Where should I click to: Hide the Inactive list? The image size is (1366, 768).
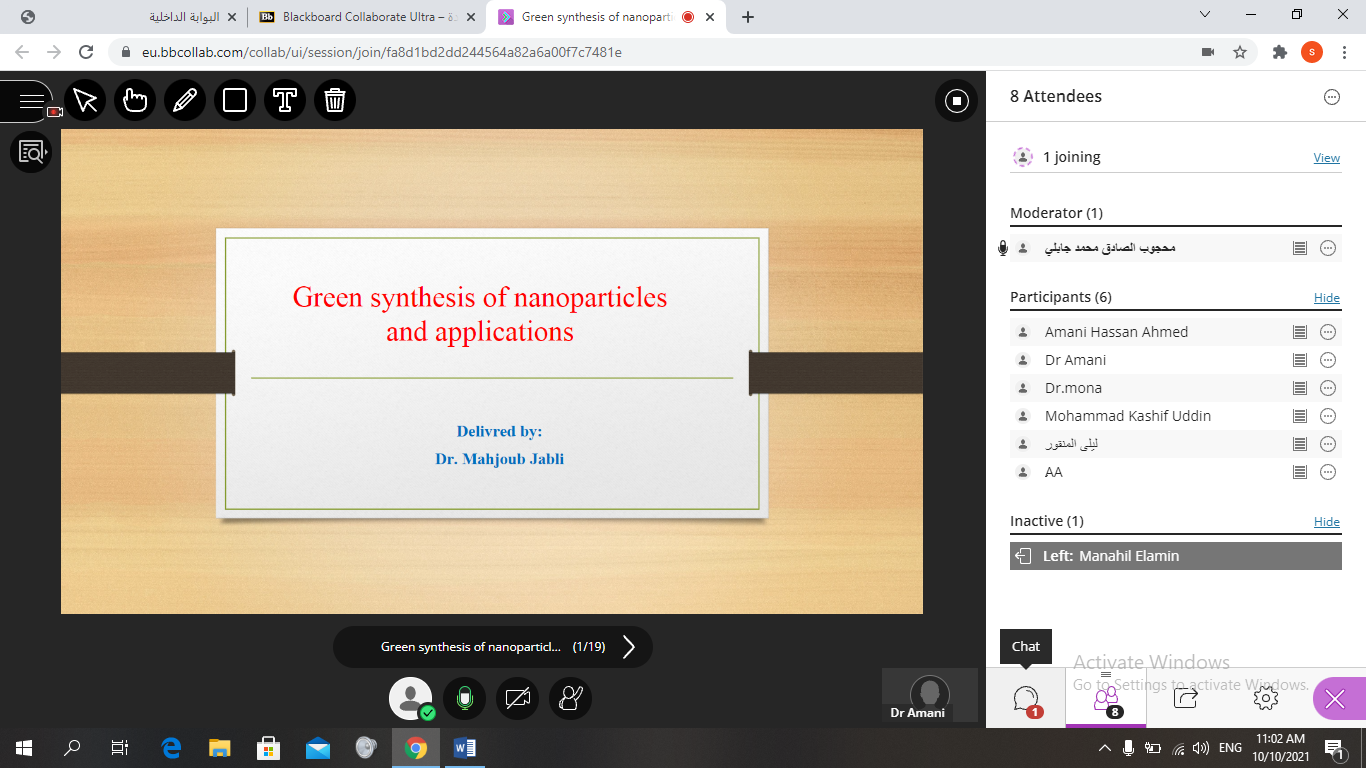[x=1327, y=522]
